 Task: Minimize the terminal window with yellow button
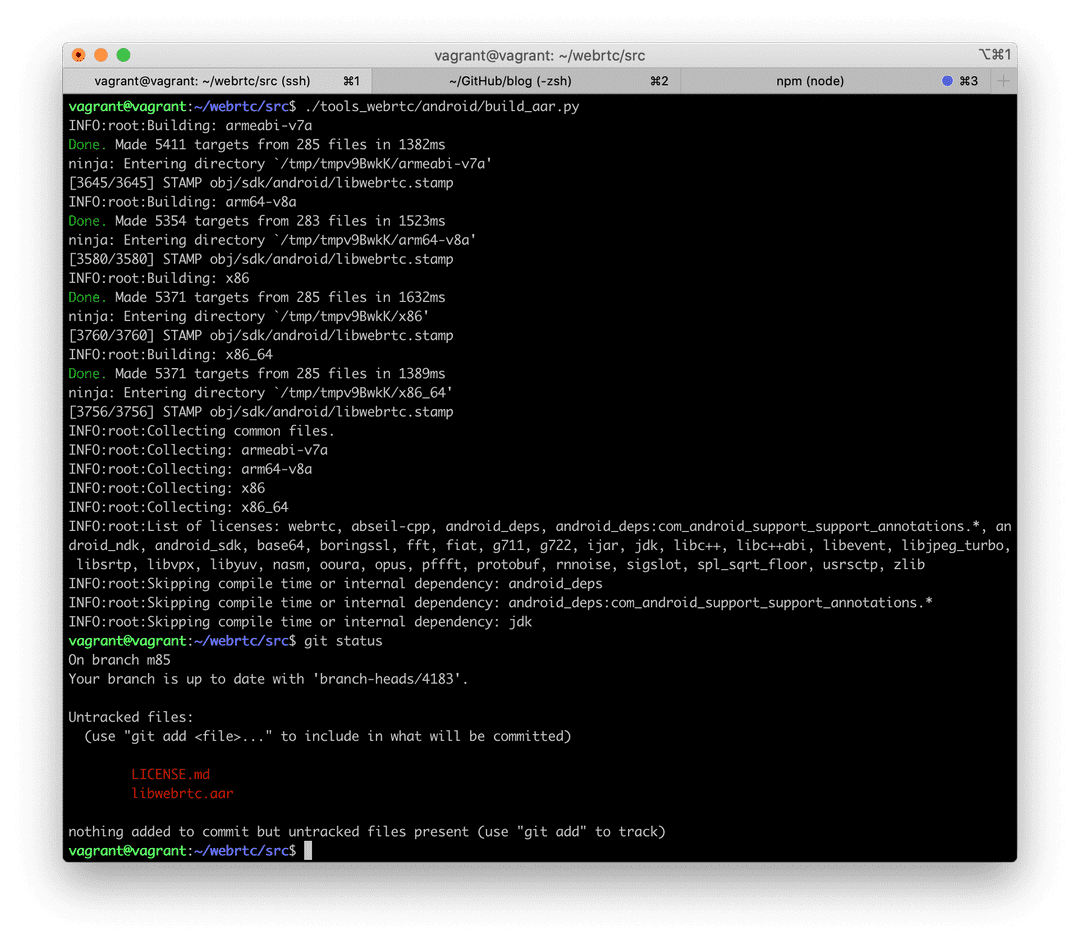101,55
